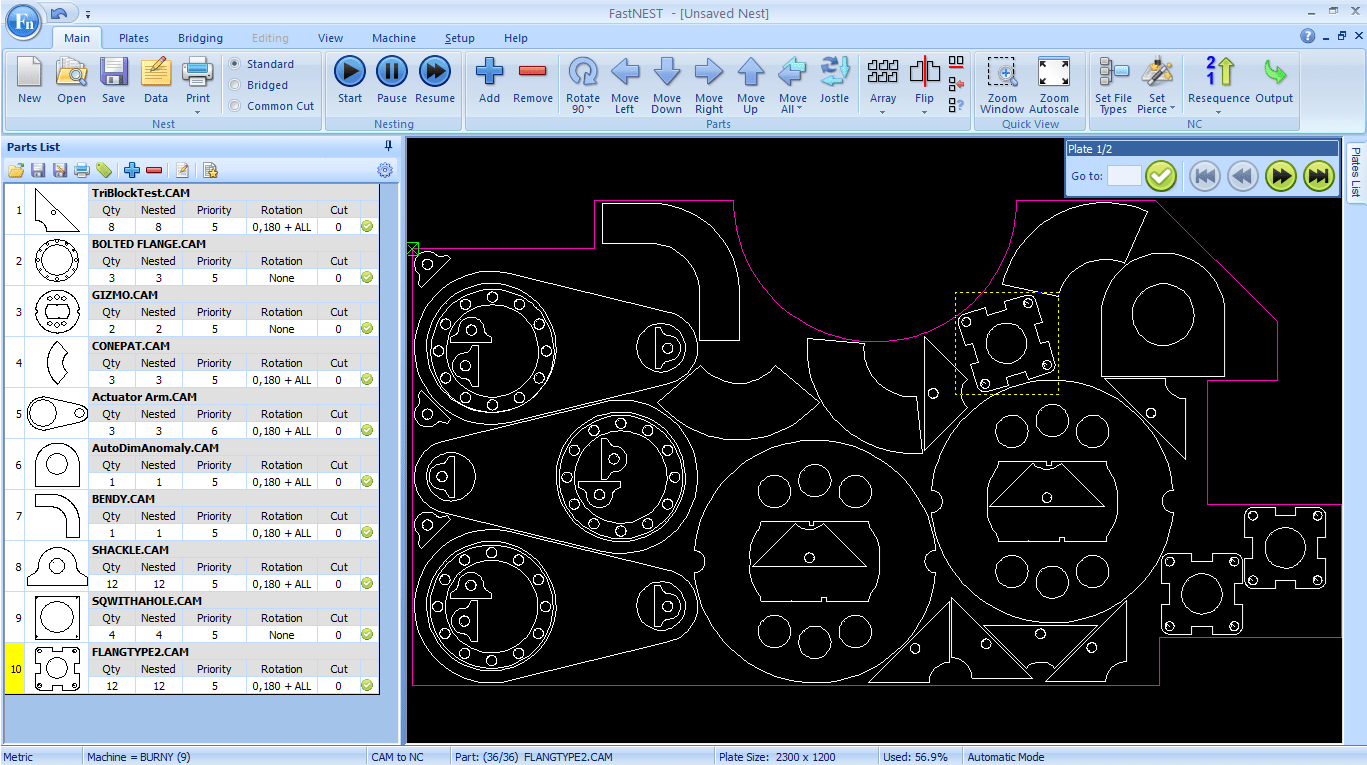
Task: Switch to the Plates ribbon tab
Action: point(133,38)
